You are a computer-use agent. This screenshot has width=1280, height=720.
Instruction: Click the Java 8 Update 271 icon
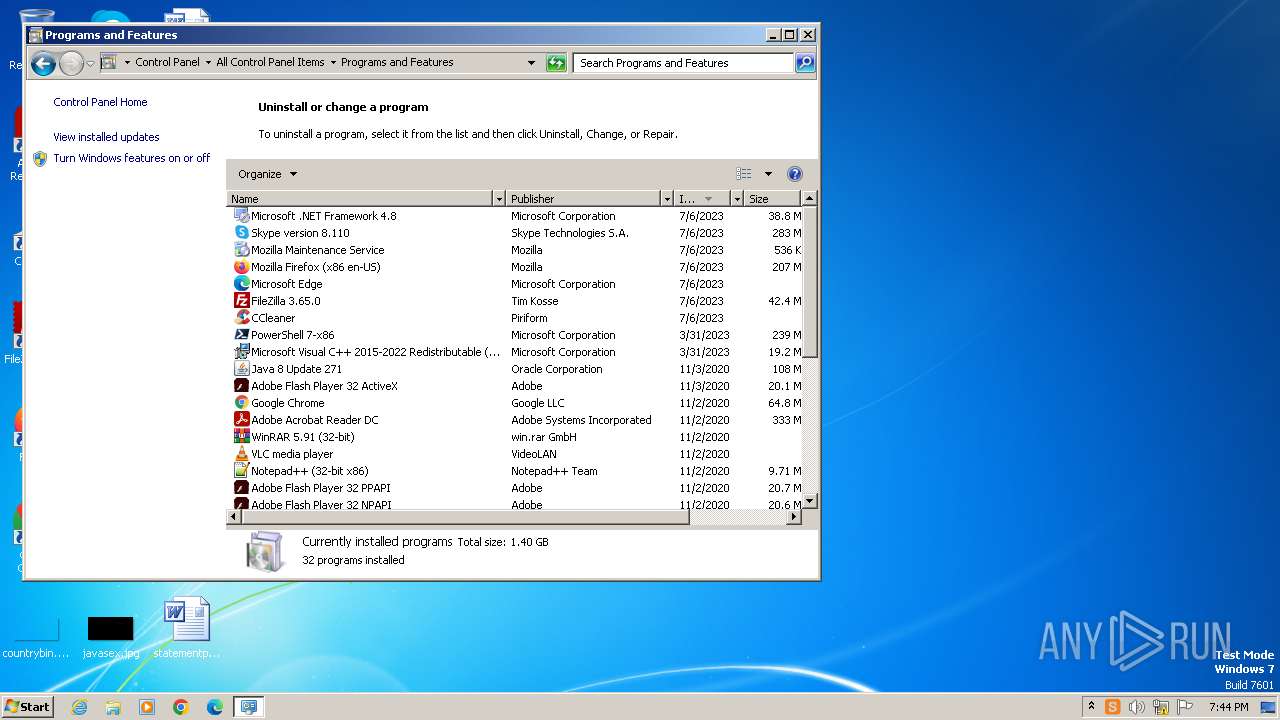(x=241, y=368)
